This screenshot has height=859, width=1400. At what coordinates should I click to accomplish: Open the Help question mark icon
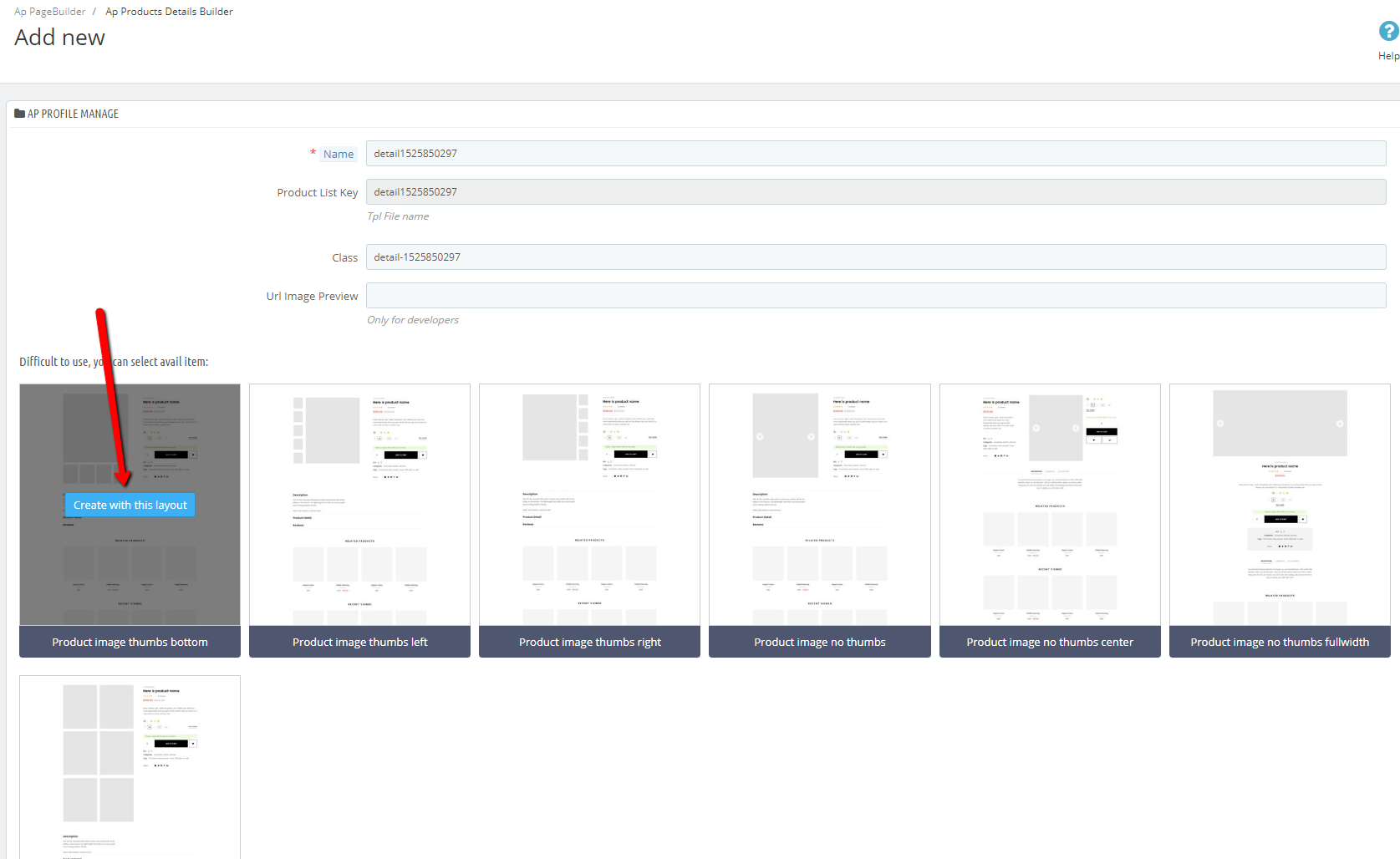(x=1388, y=32)
